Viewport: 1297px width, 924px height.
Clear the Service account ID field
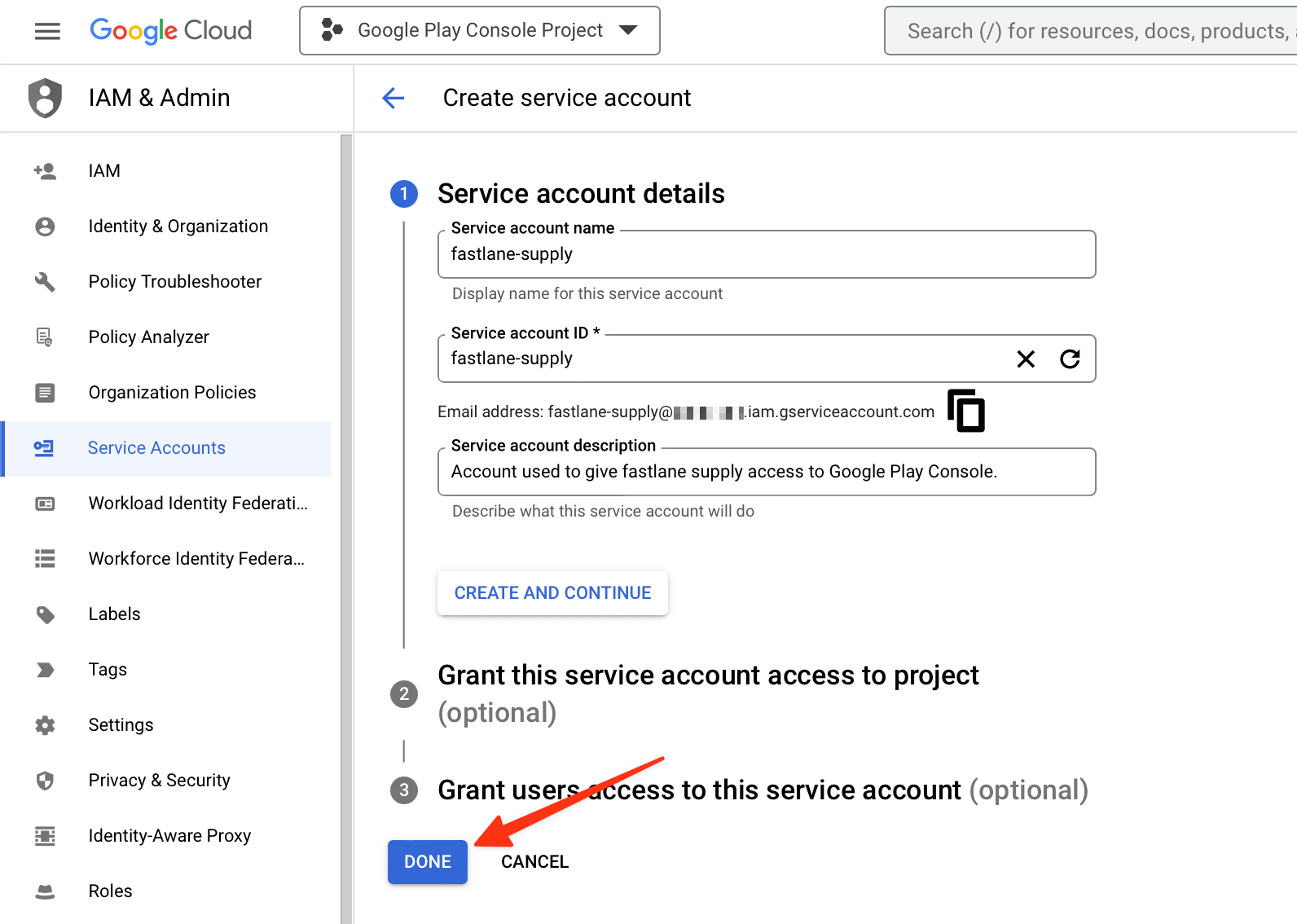coord(1026,359)
